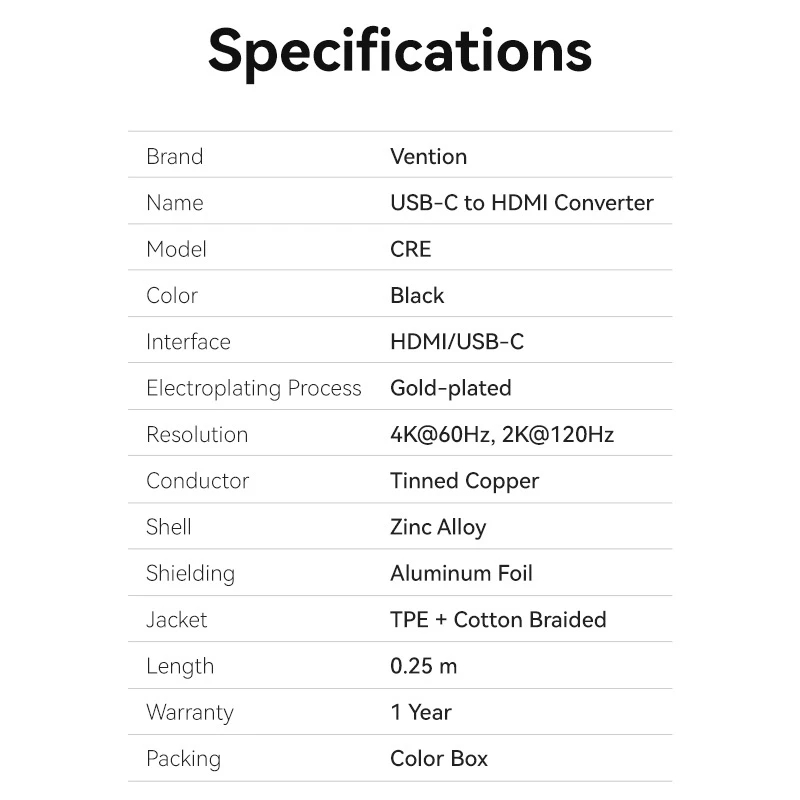Click the Electroplating Process label

pyautogui.click(x=253, y=388)
